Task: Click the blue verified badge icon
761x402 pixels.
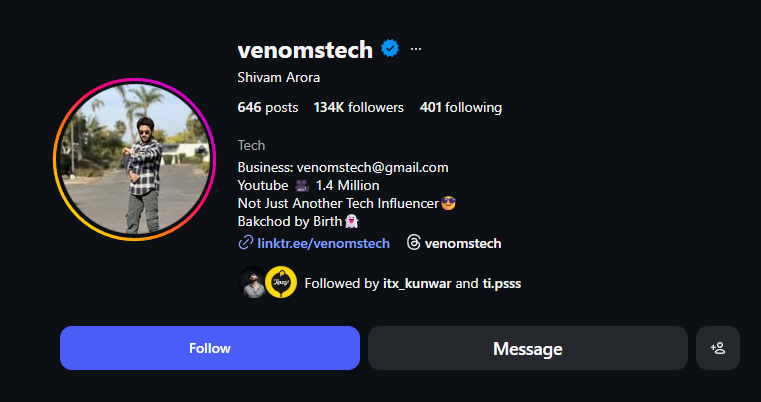Action: click(x=390, y=49)
